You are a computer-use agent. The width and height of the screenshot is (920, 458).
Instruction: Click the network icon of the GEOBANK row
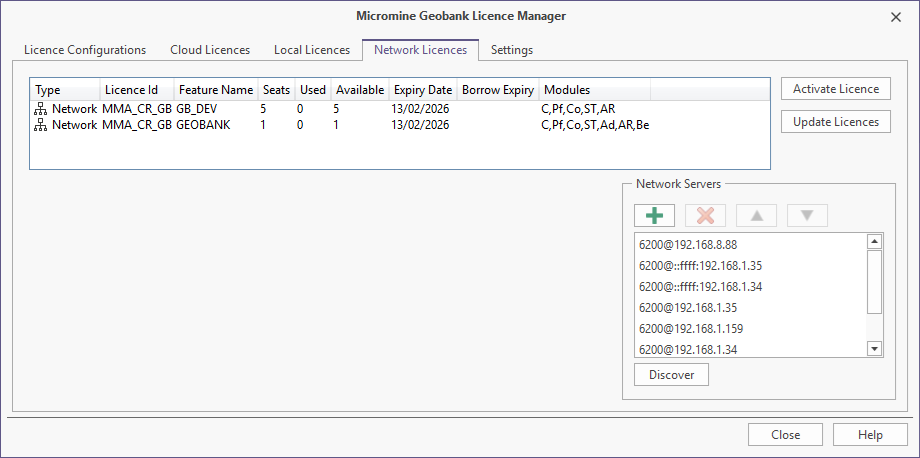pyautogui.click(x=41, y=125)
